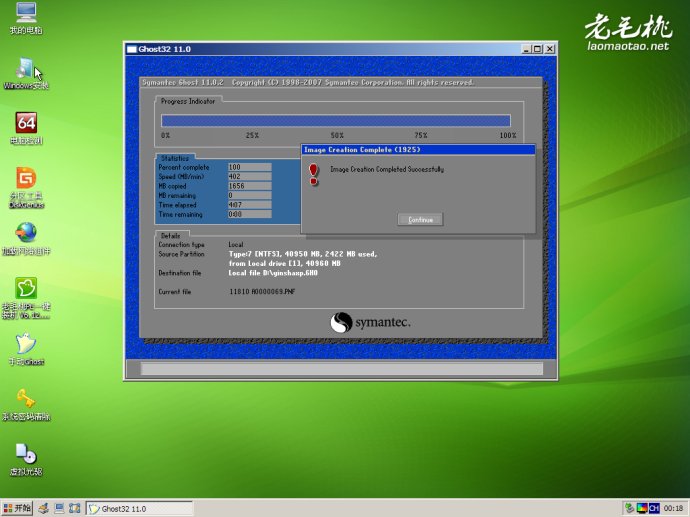
Task: Click the Ghost32 11.0 window title bar
Action: (x=300, y=48)
